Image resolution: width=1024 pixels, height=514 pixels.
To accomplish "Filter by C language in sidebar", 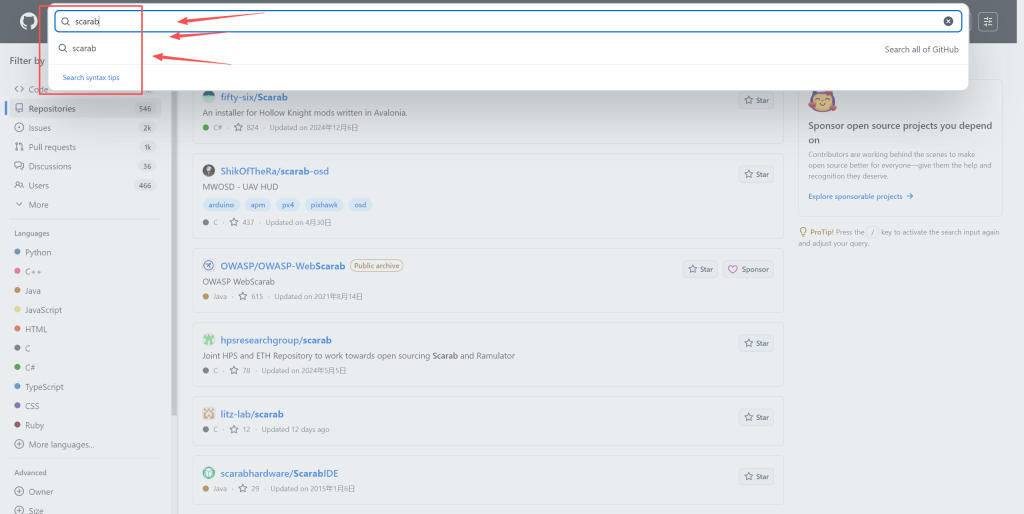I will tap(22, 349).
